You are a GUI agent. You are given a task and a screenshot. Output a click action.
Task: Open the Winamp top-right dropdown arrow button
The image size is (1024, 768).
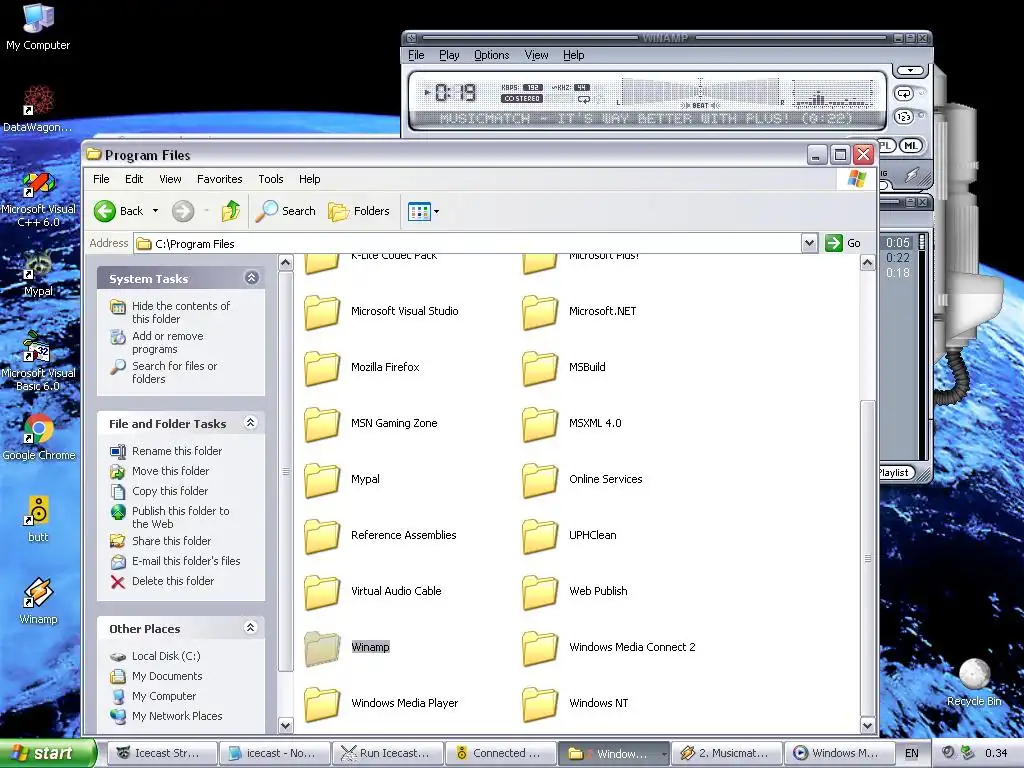tap(910, 70)
